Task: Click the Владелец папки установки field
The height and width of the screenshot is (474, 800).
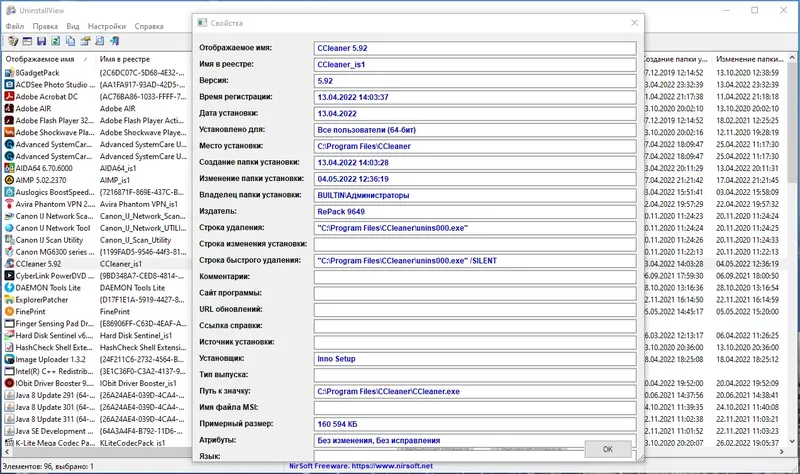Action: click(475, 195)
